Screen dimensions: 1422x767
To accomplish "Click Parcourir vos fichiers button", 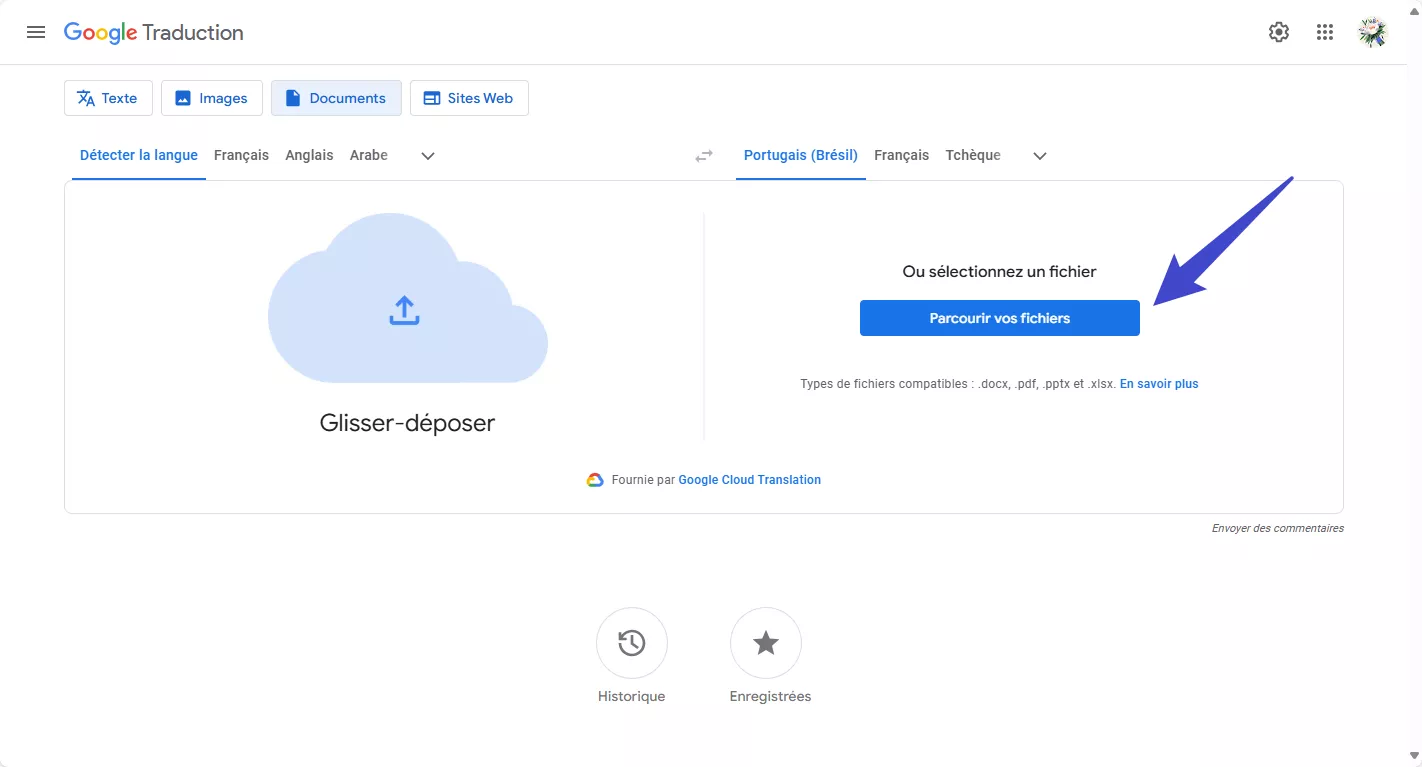I will tap(999, 317).
